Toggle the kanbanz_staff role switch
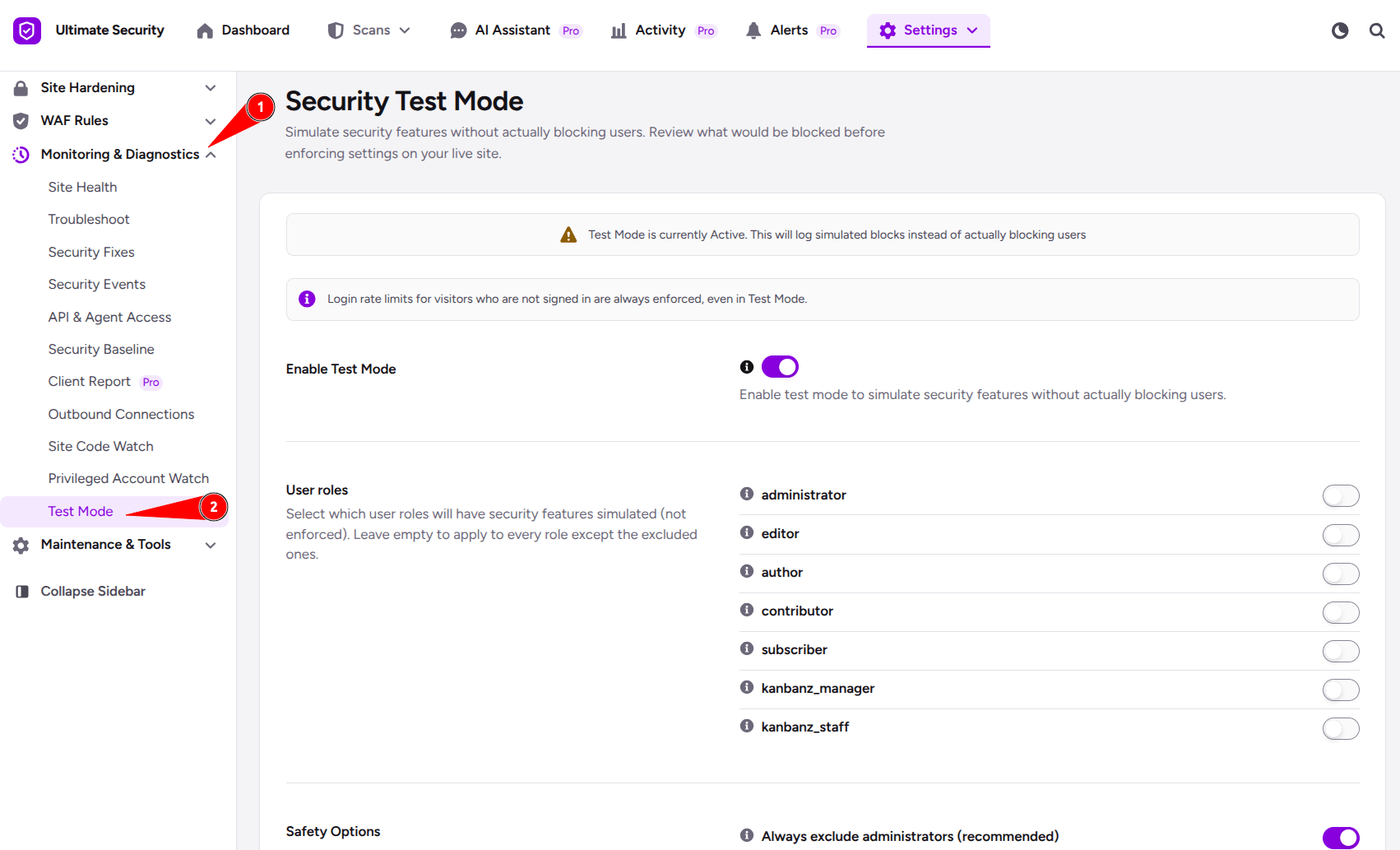The image size is (1400, 850). coord(1341,728)
